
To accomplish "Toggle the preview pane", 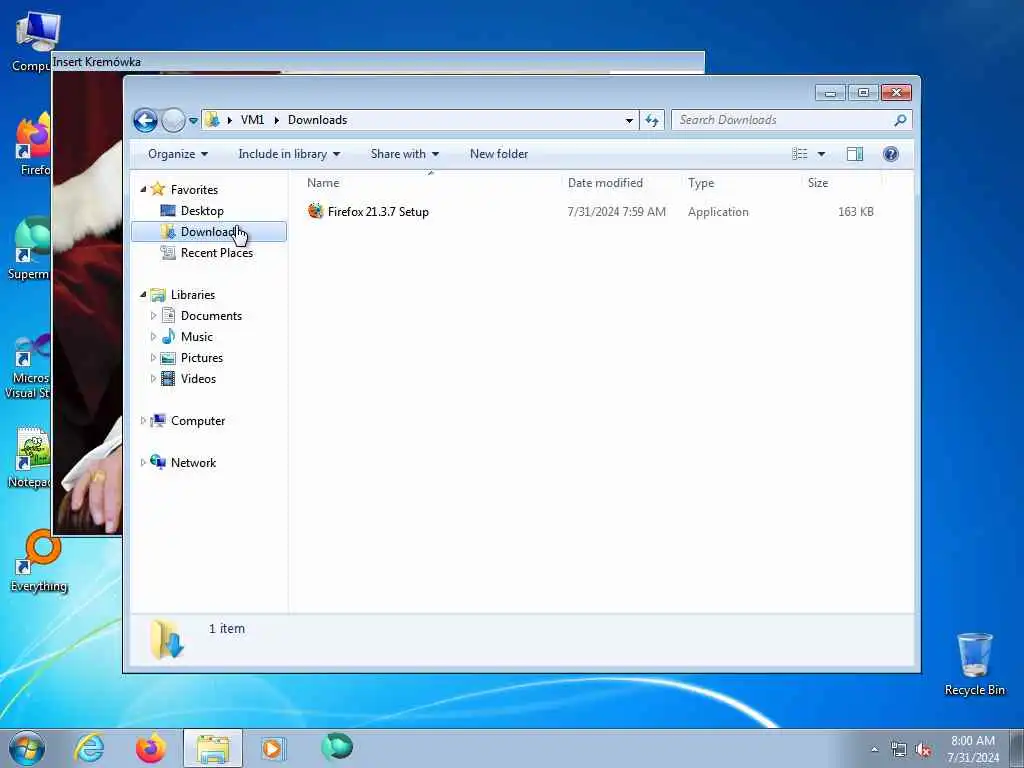I will coord(855,154).
